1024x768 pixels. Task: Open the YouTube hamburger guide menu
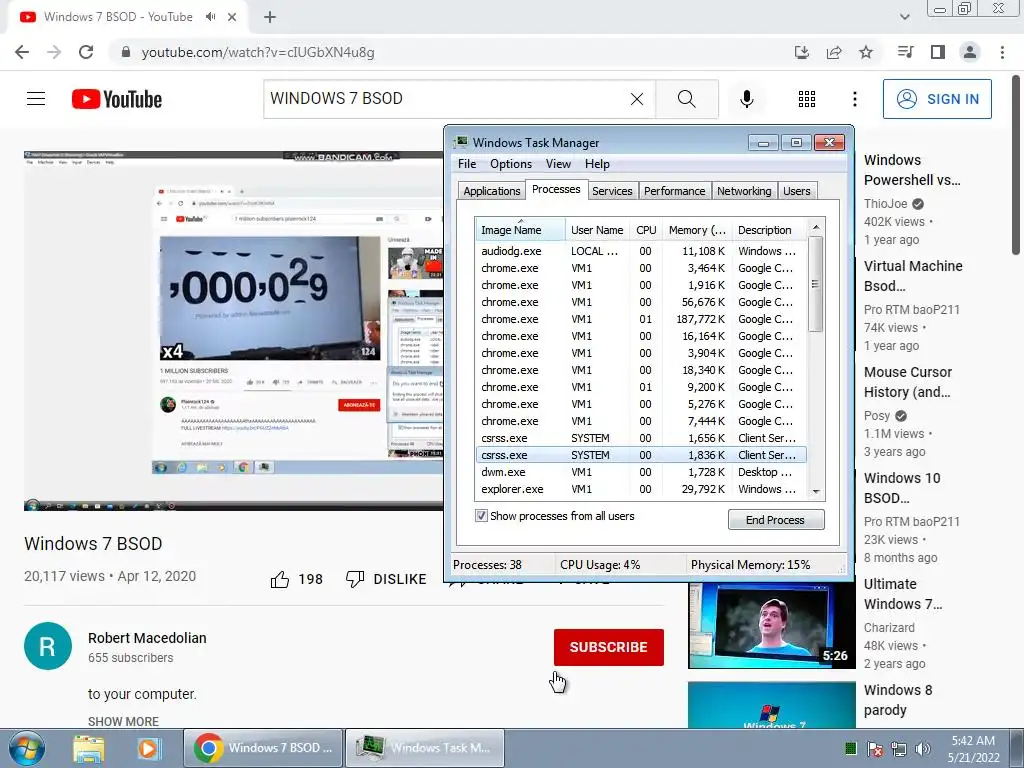coord(36,99)
